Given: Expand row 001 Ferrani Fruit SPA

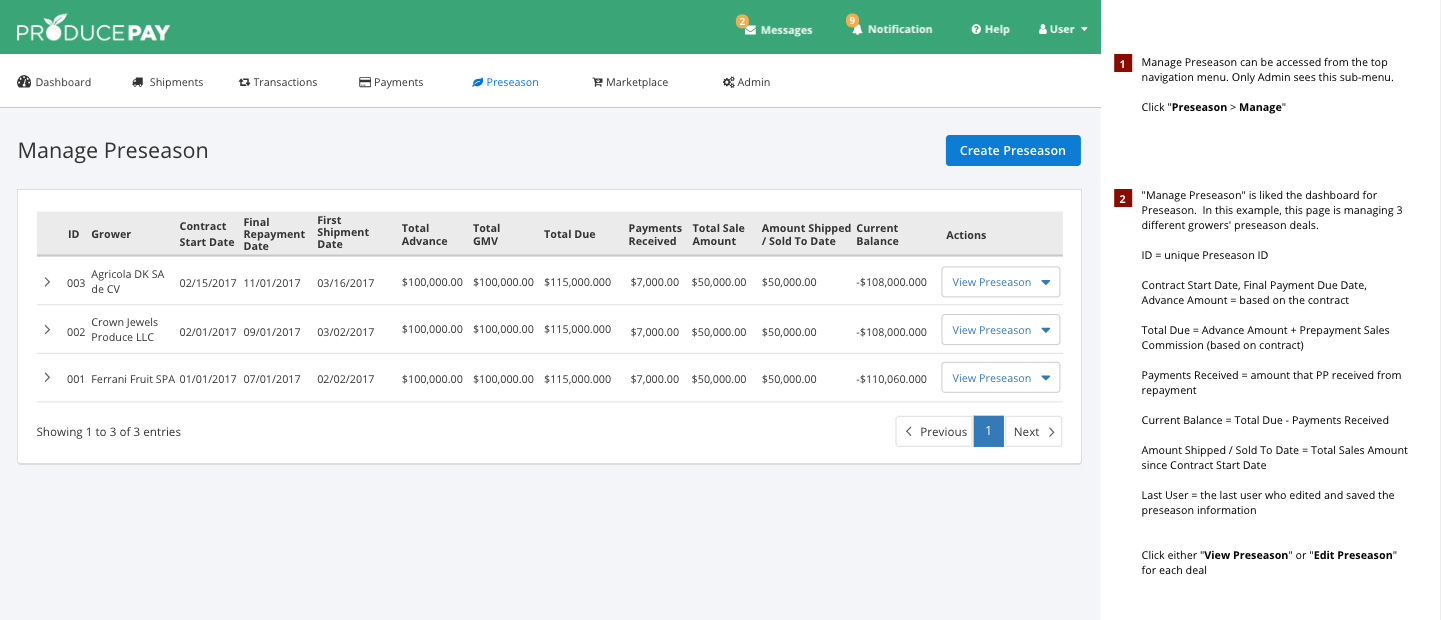Looking at the screenshot, I should tap(47, 377).
